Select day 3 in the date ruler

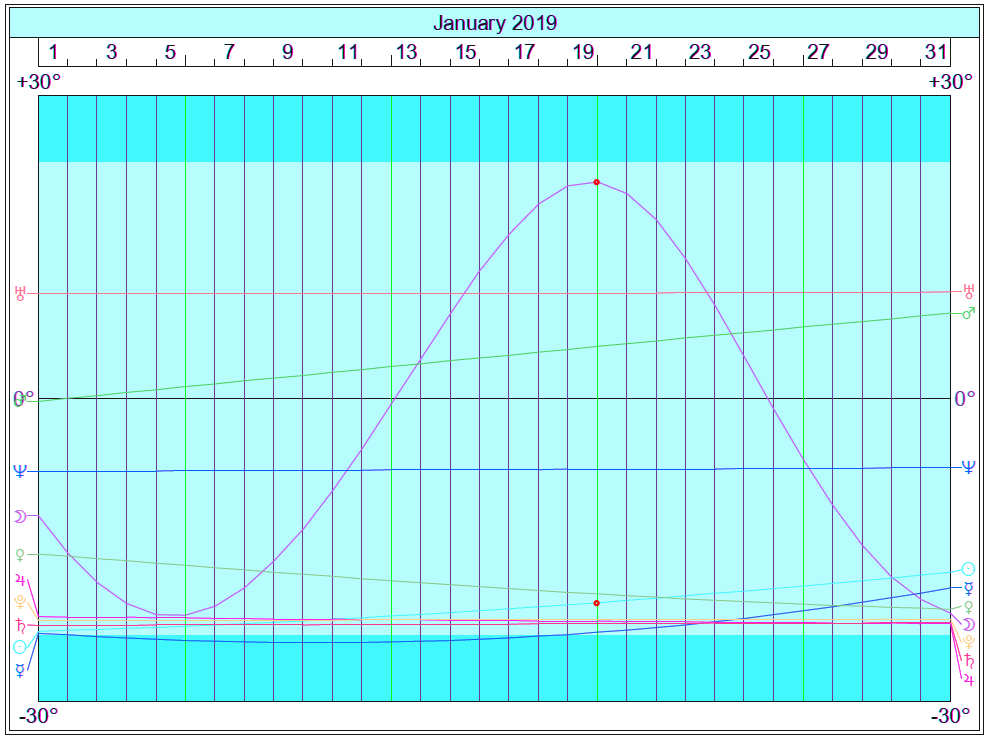coord(112,51)
